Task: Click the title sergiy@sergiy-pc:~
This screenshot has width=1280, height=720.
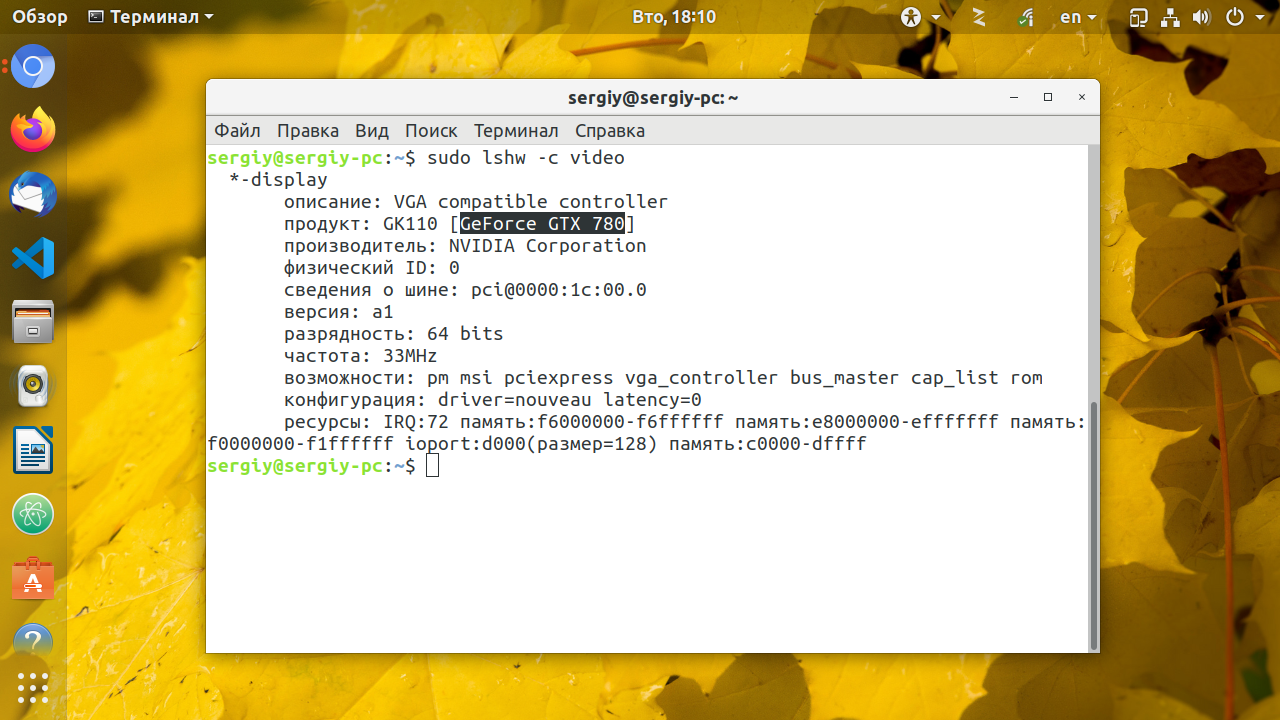Action: [x=653, y=98]
